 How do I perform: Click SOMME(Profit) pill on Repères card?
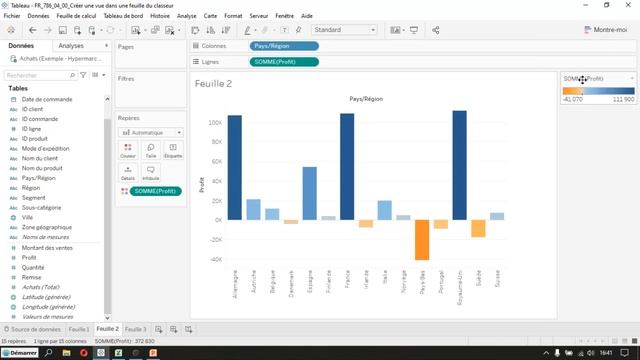pyautogui.click(x=156, y=191)
